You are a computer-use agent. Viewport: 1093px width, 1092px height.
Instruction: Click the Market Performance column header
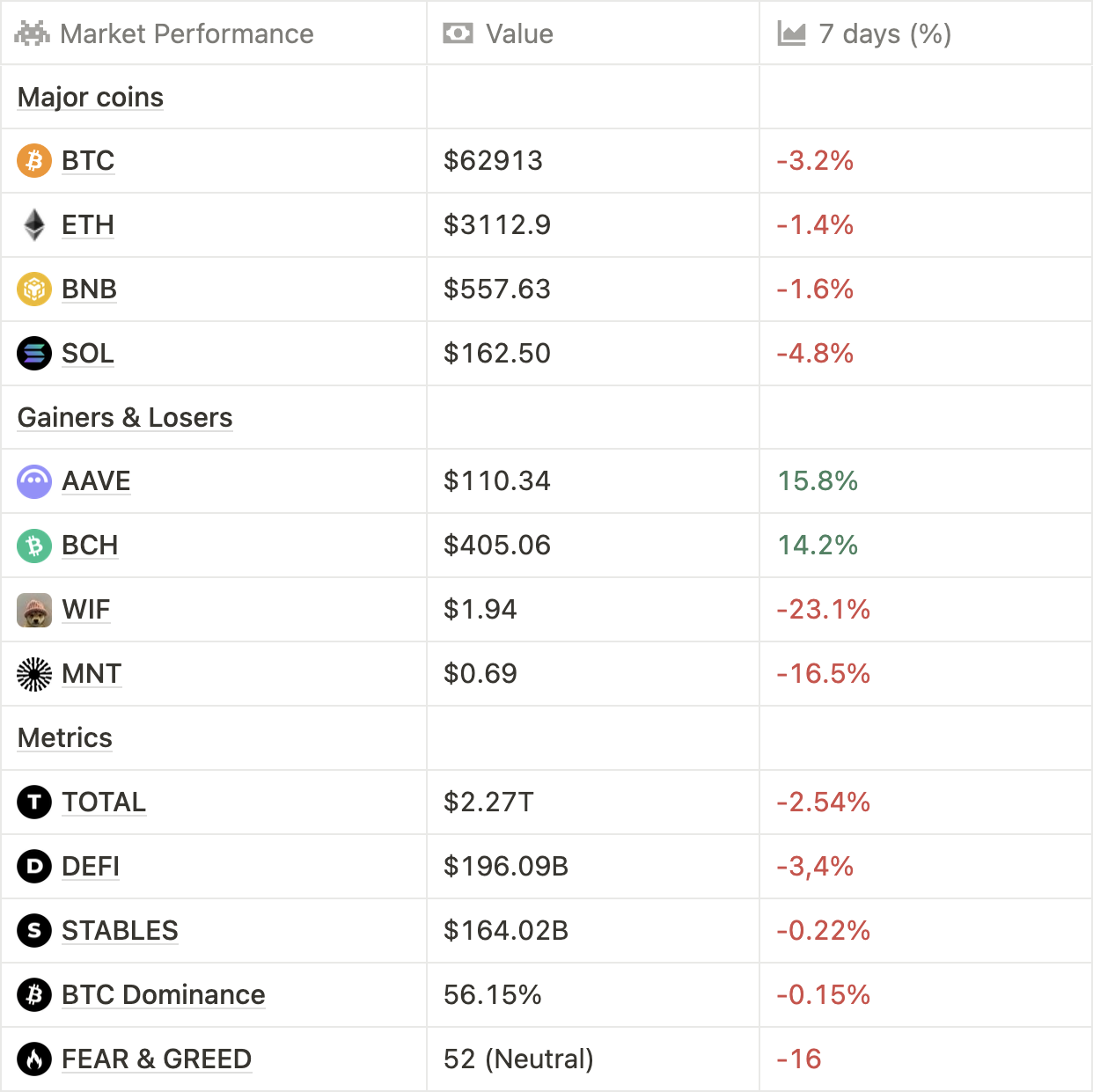[x=187, y=34]
